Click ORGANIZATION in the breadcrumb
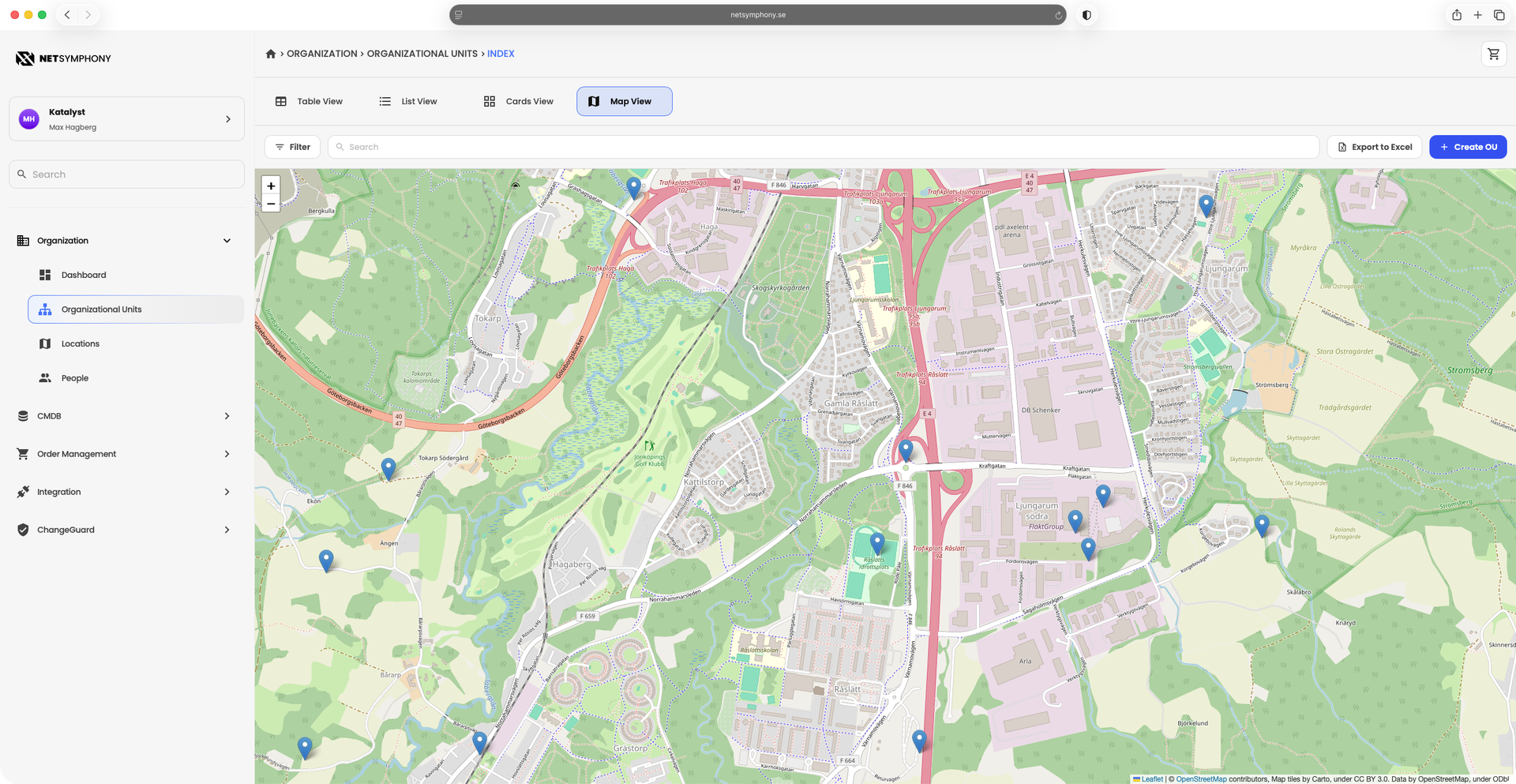The image size is (1516, 784). (x=322, y=54)
